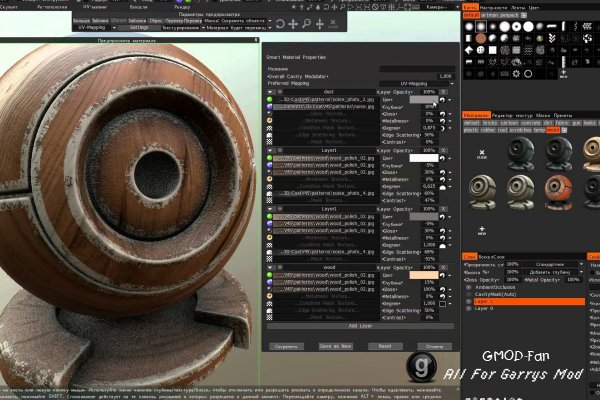The height and width of the screenshot is (400, 600).
Task: Click the peach color swatch of the wood layer
Action: click(424, 275)
